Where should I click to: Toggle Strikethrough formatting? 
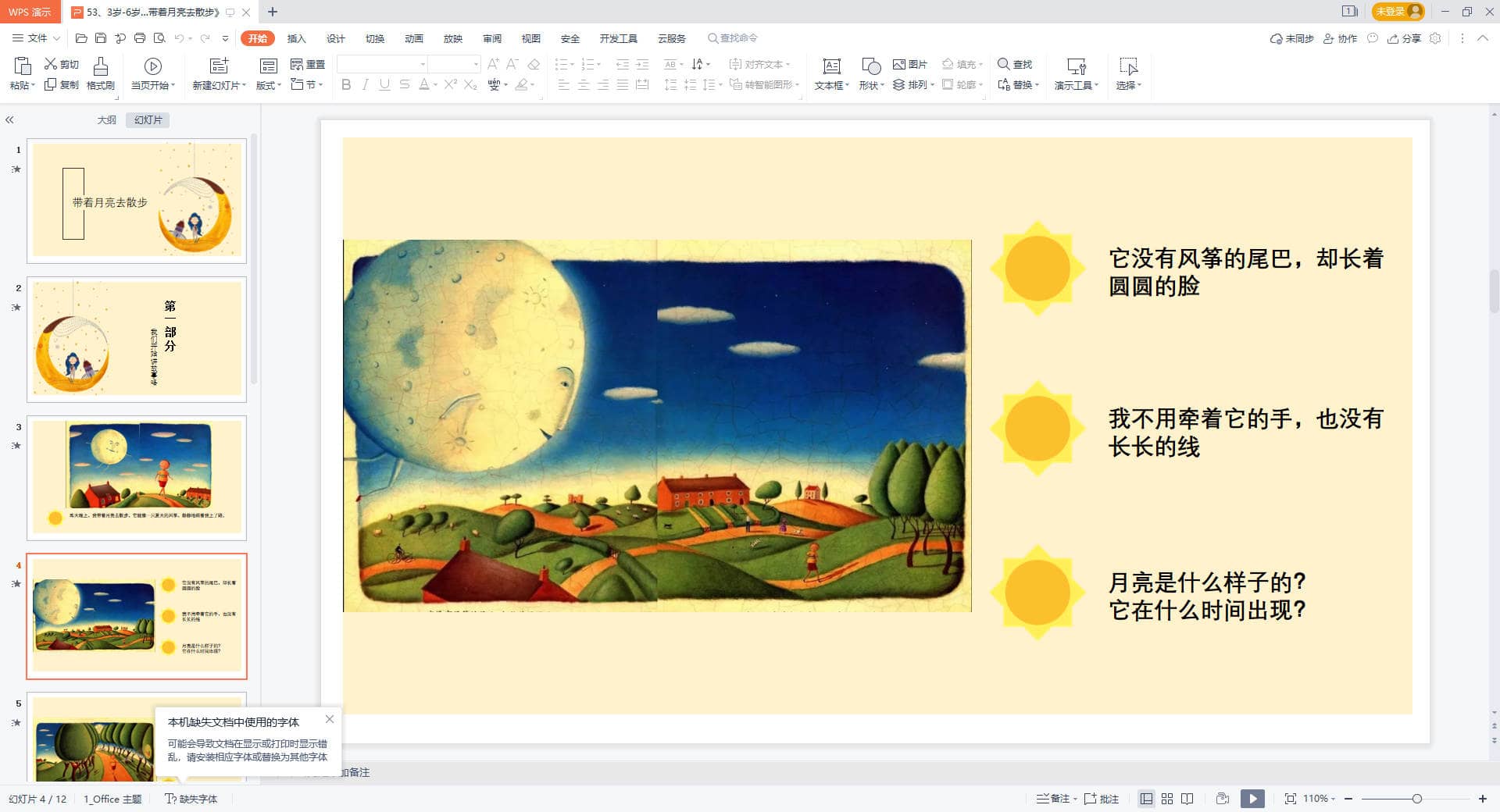pos(404,84)
